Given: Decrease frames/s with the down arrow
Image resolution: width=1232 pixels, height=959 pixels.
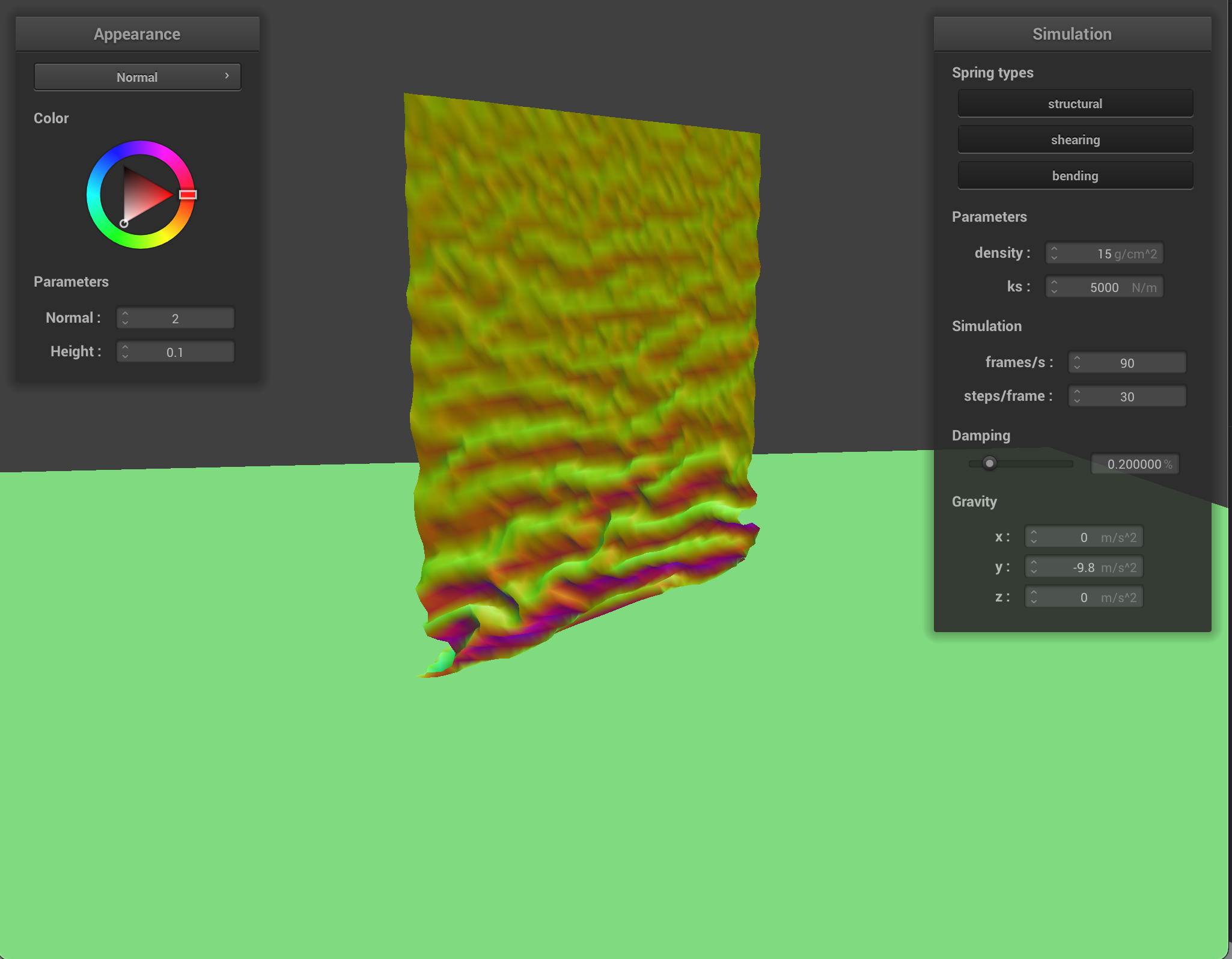Looking at the screenshot, I should [x=1077, y=368].
